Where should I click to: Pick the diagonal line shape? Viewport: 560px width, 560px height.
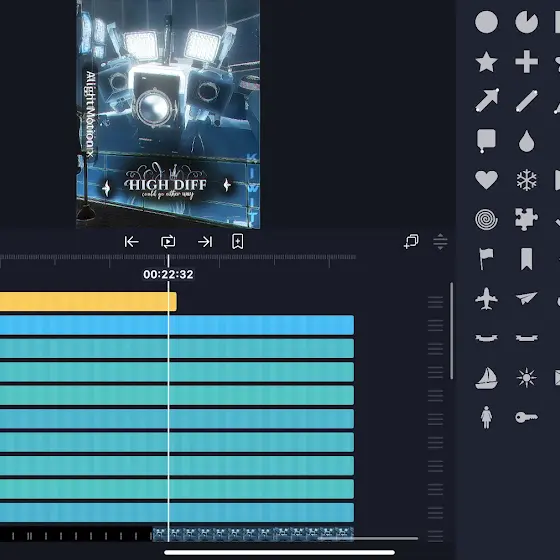point(526,101)
